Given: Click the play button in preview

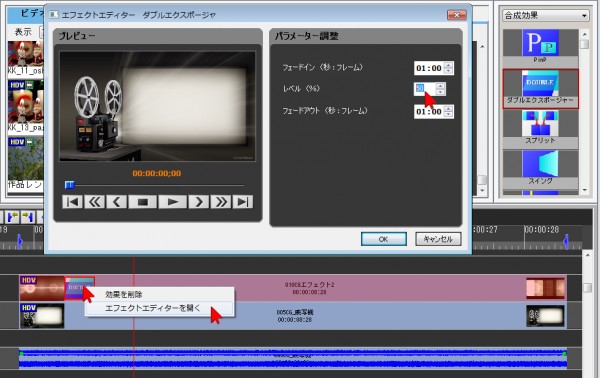Looking at the screenshot, I should [x=173, y=202].
